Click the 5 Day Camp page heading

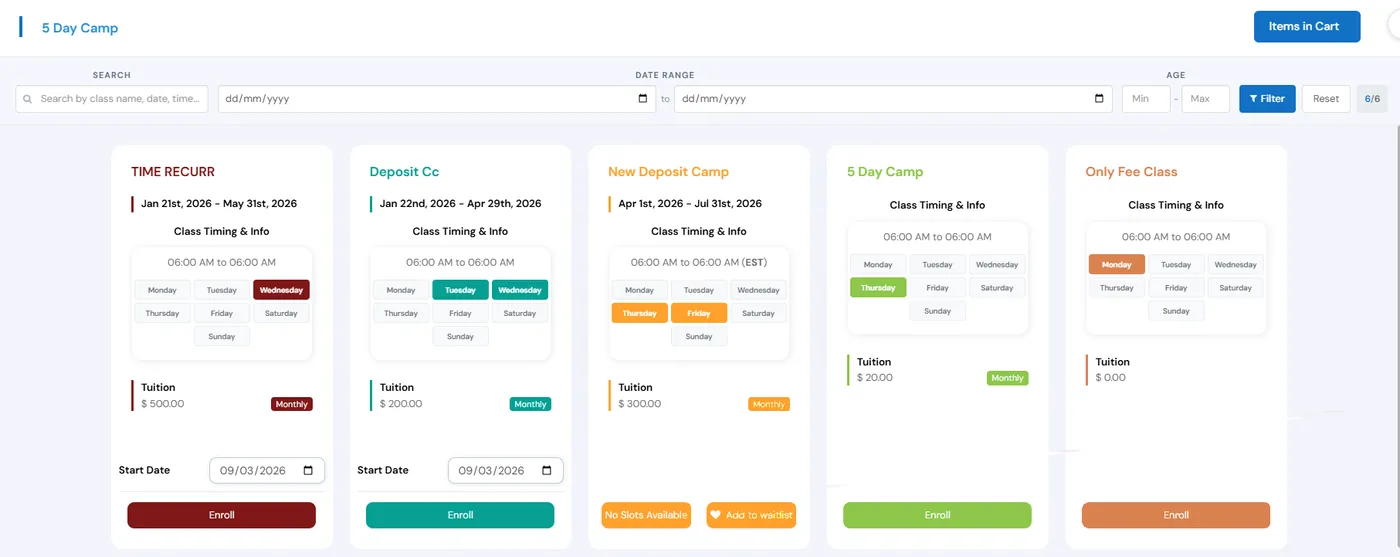tap(80, 28)
